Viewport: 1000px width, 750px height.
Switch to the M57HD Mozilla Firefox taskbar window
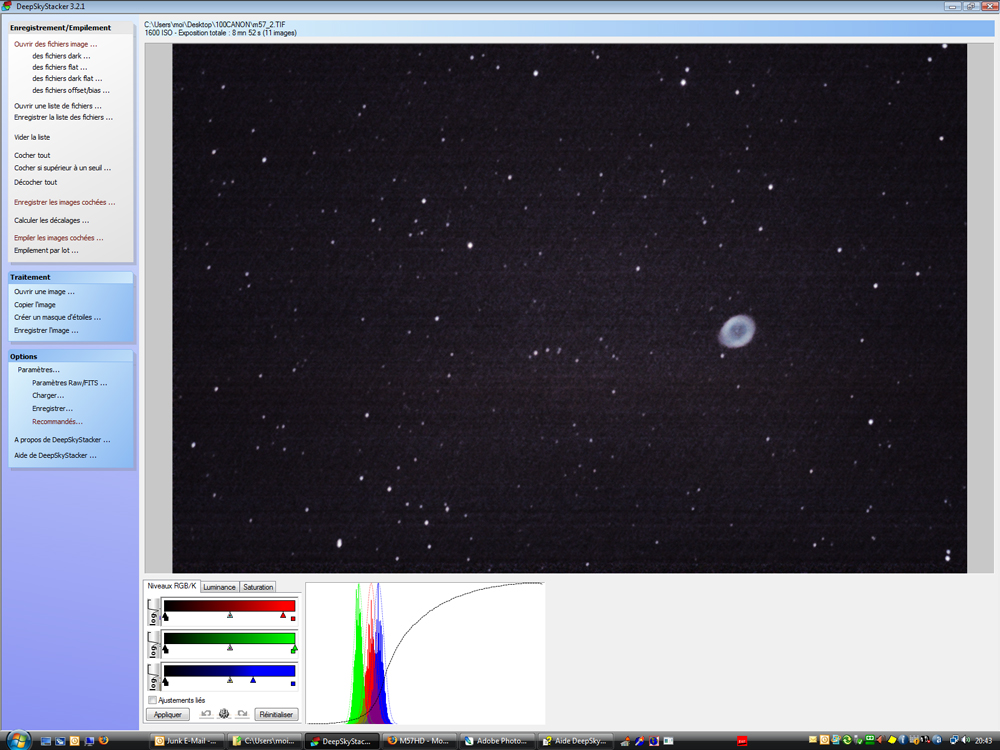418,740
